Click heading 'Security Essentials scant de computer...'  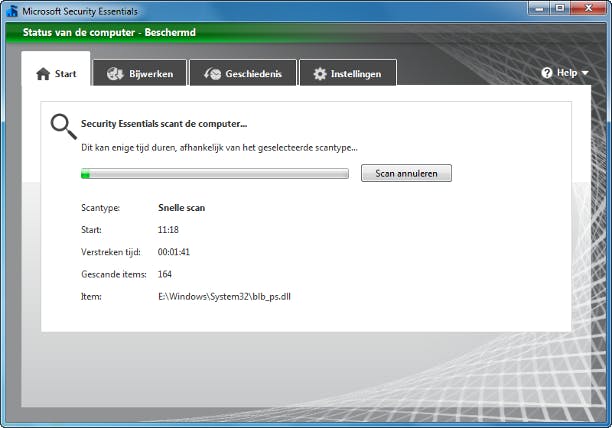[x=164, y=124]
